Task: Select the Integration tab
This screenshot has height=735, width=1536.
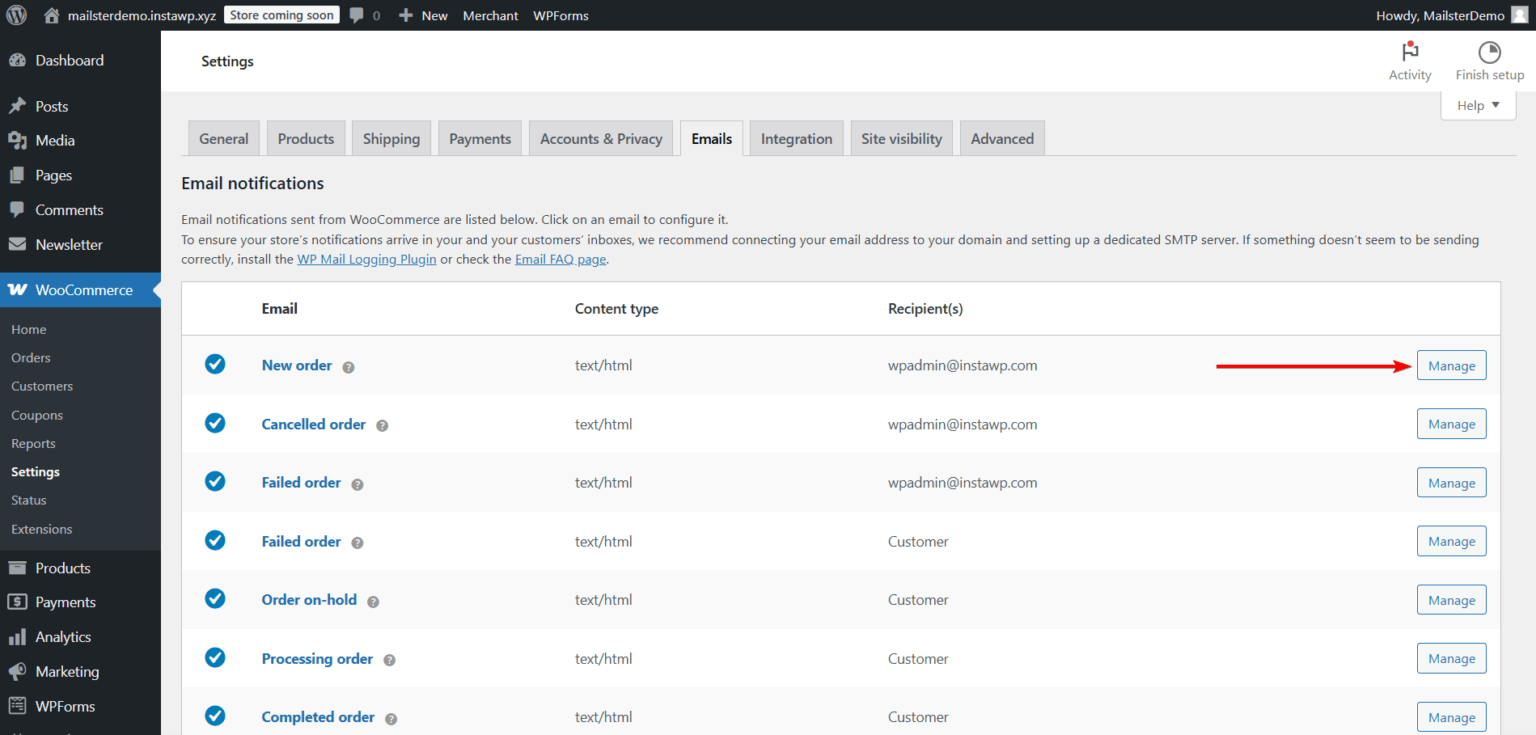Action: (796, 138)
